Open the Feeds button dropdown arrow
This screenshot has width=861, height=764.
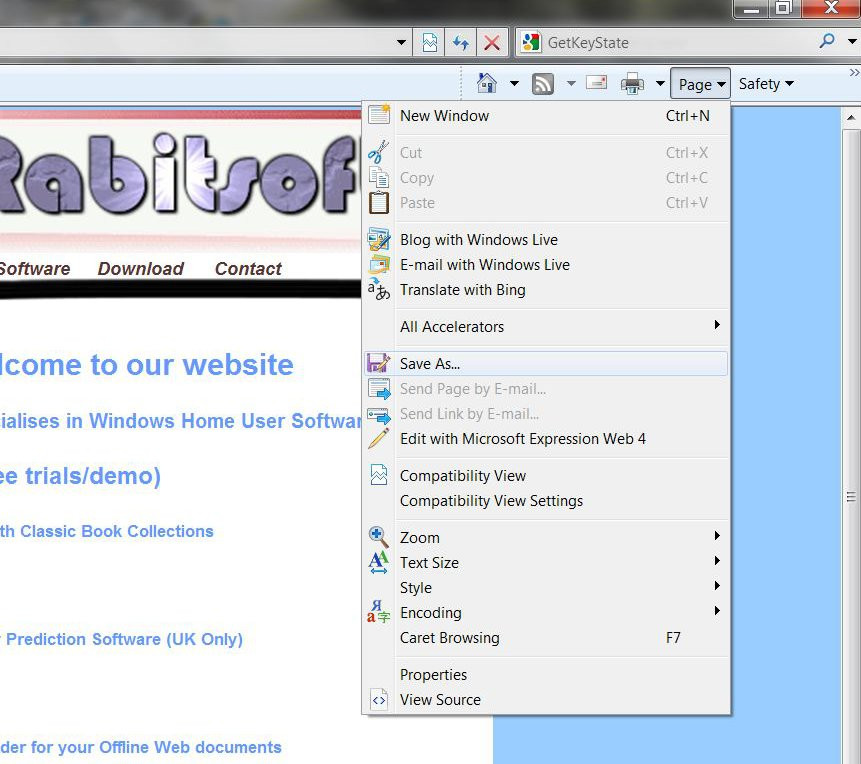572,83
